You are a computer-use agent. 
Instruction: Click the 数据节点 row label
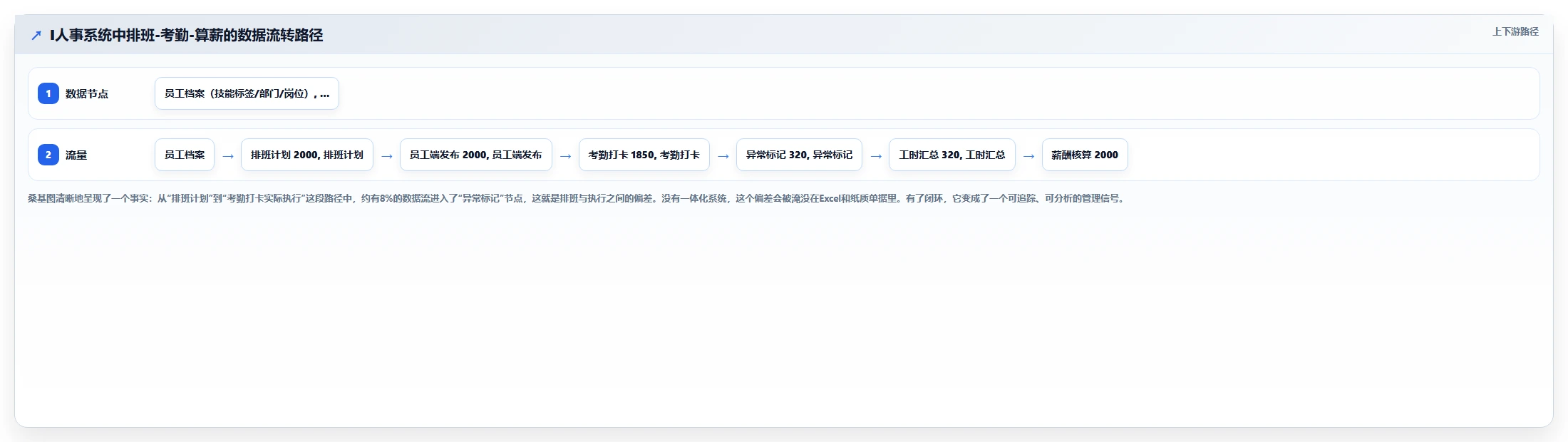coord(87,93)
